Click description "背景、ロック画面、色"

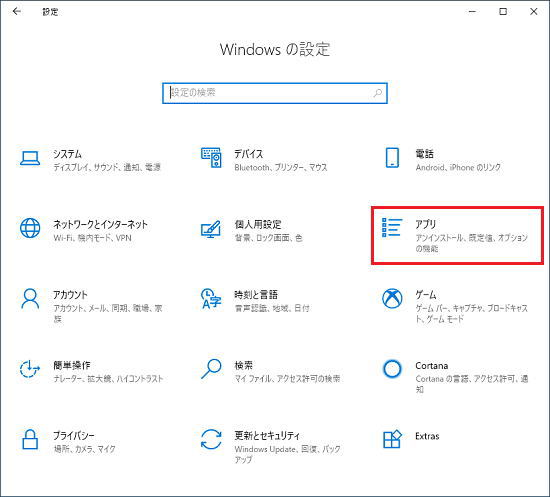(x=268, y=238)
